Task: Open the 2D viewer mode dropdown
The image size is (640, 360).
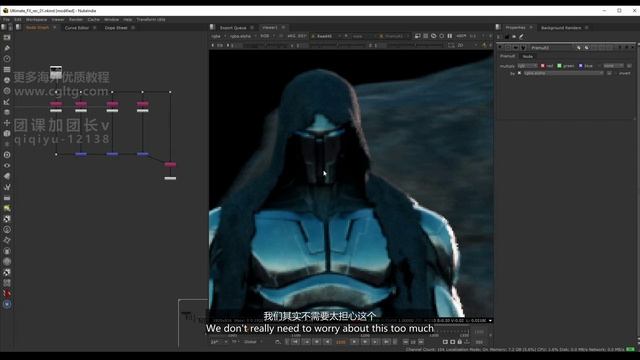Action: coord(462,45)
